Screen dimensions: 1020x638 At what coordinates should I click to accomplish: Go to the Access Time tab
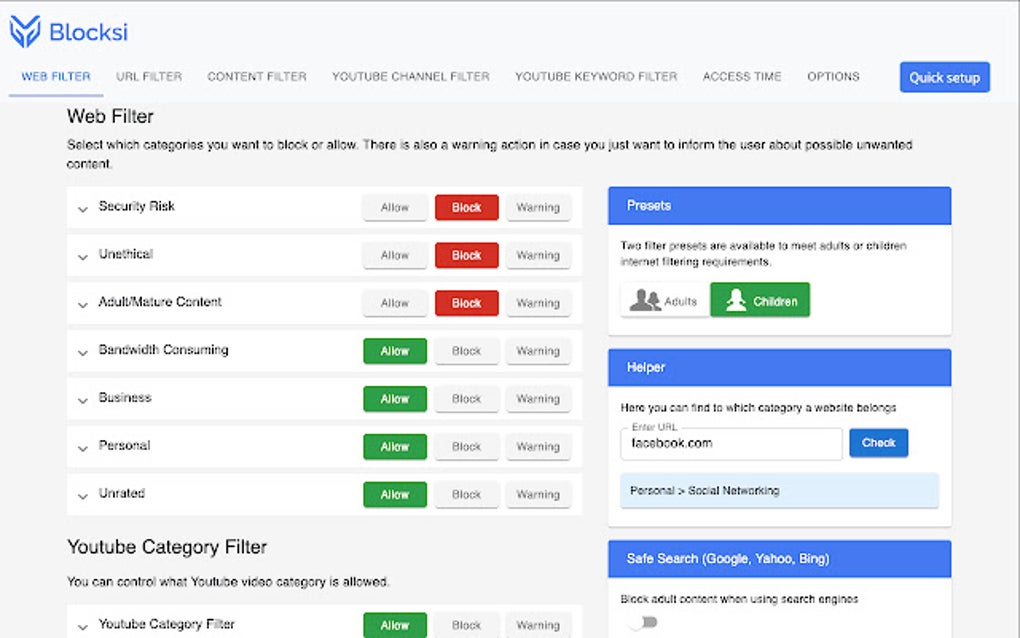(x=742, y=76)
